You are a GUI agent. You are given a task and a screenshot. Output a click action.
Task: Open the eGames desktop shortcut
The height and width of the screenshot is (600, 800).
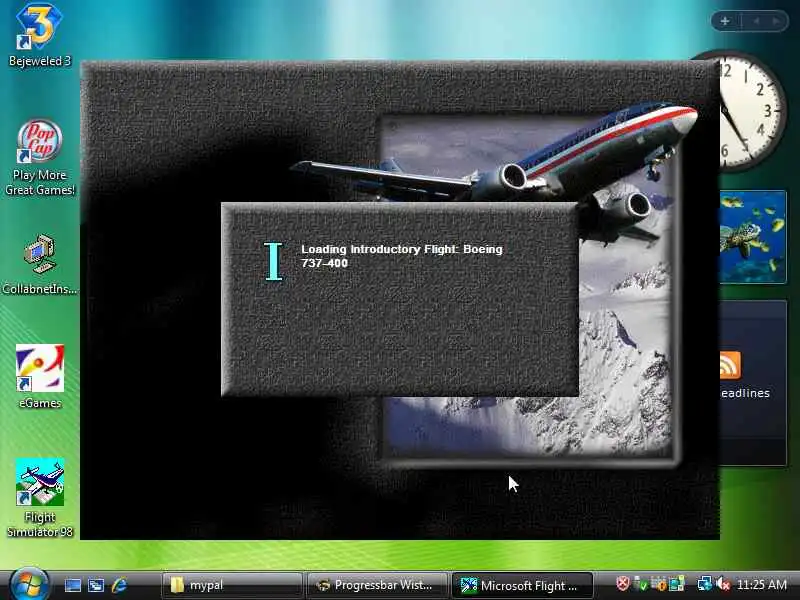tap(39, 376)
